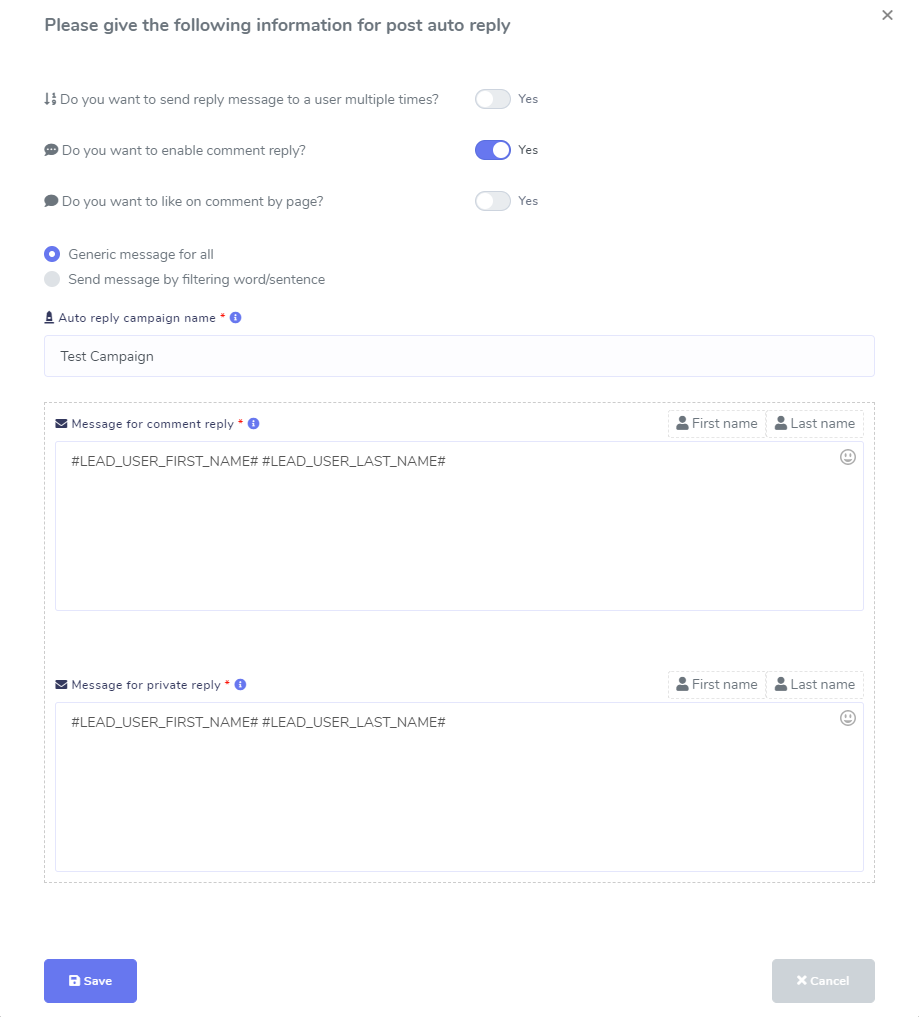Click the envelope icon beside Message for comment reply
This screenshot has height=1017, width=919.
click(x=61, y=423)
